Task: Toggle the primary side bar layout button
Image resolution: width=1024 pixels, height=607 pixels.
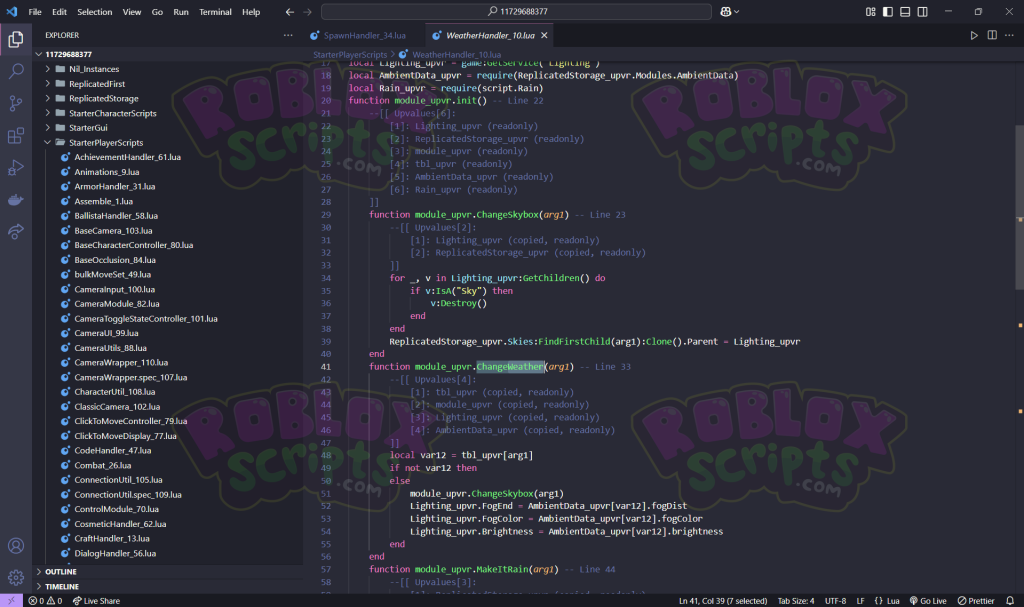Action: [x=888, y=12]
